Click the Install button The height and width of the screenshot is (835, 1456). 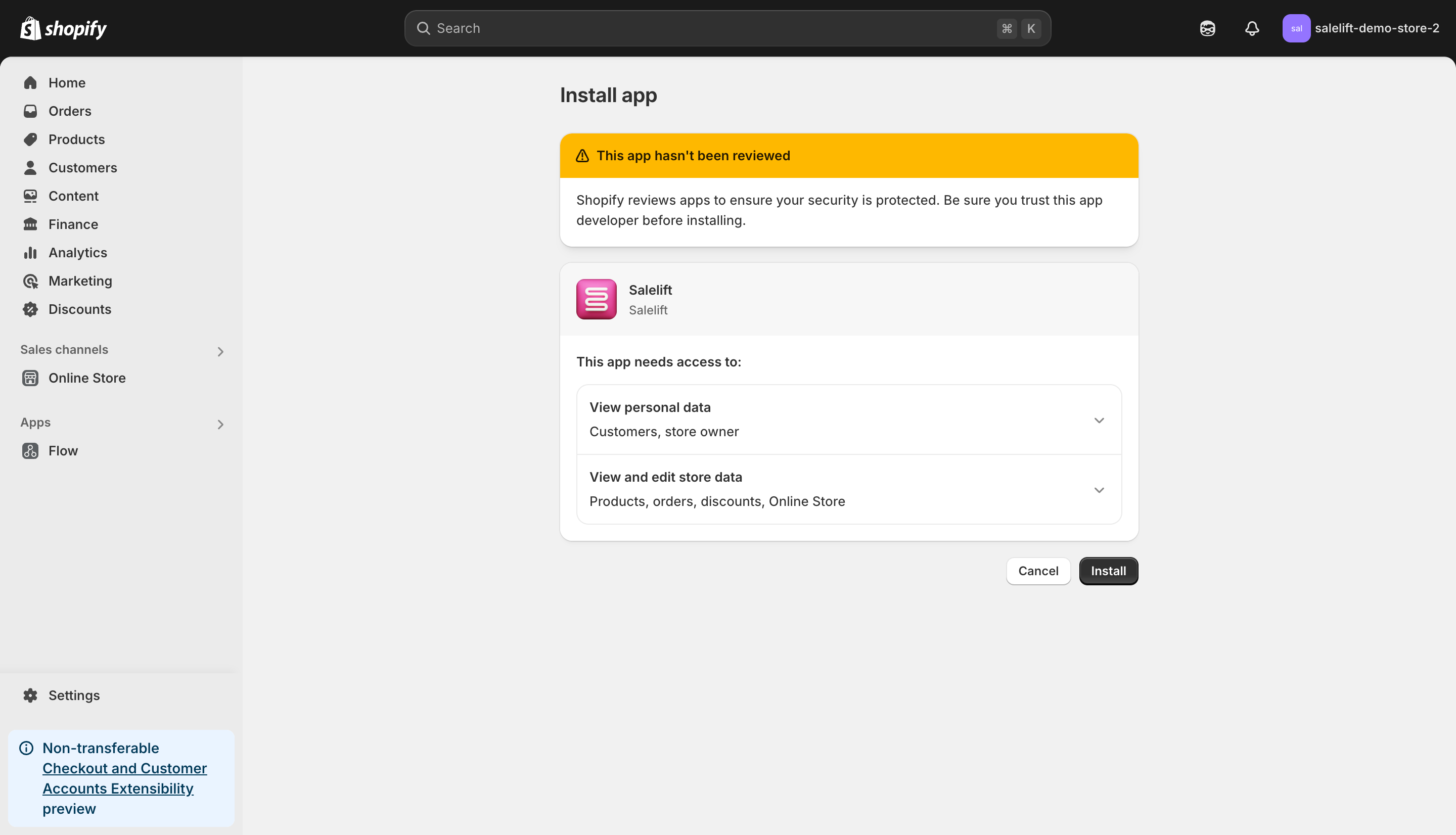click(1108, 571)
